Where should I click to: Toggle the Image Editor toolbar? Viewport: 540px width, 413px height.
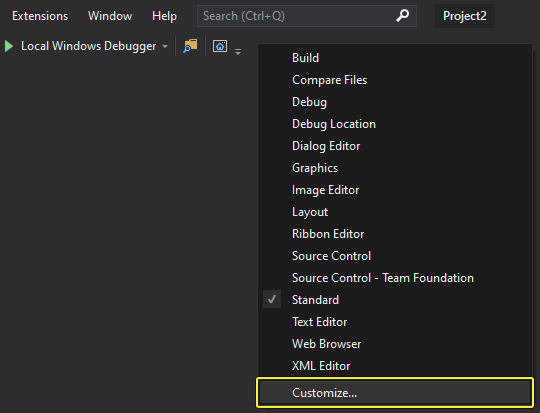coord(395,190)
